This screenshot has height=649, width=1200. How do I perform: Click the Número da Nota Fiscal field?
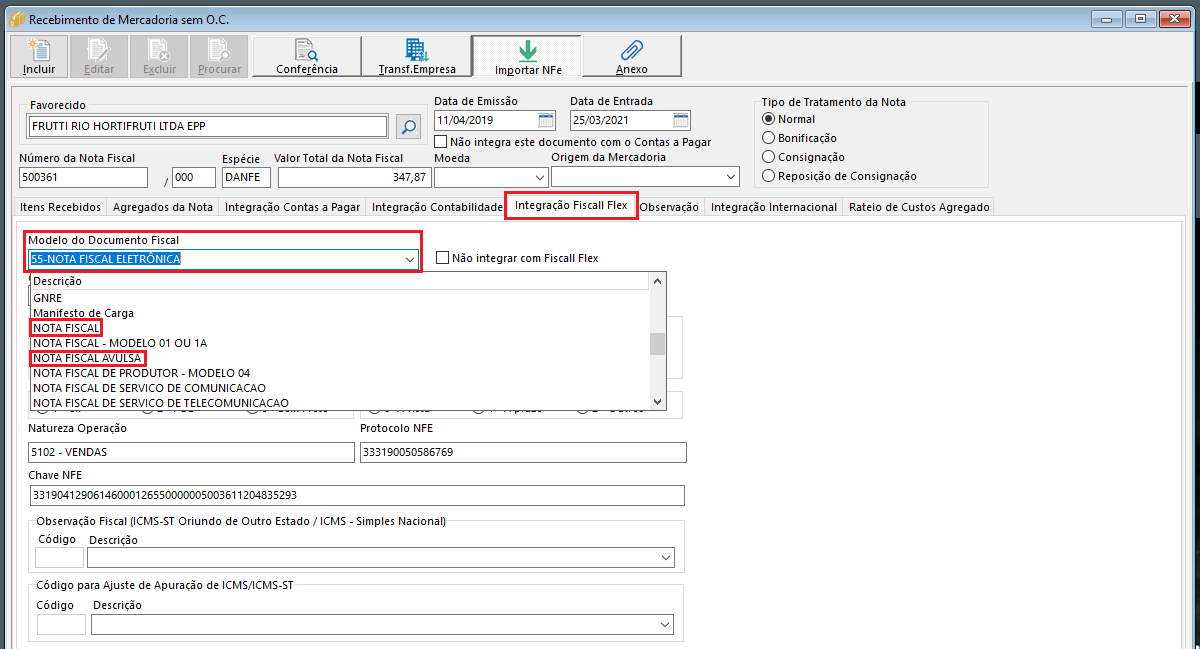click(x=83, y=177)
